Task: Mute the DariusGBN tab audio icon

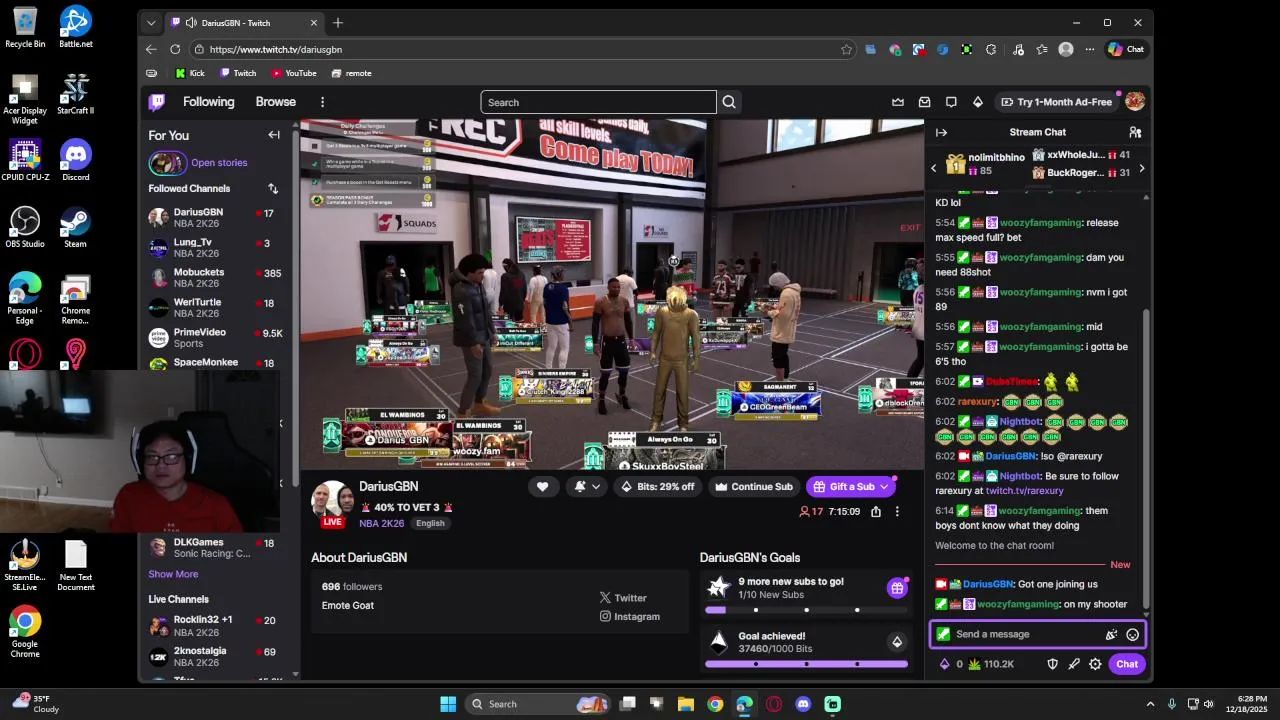Action: pos(191,23)
